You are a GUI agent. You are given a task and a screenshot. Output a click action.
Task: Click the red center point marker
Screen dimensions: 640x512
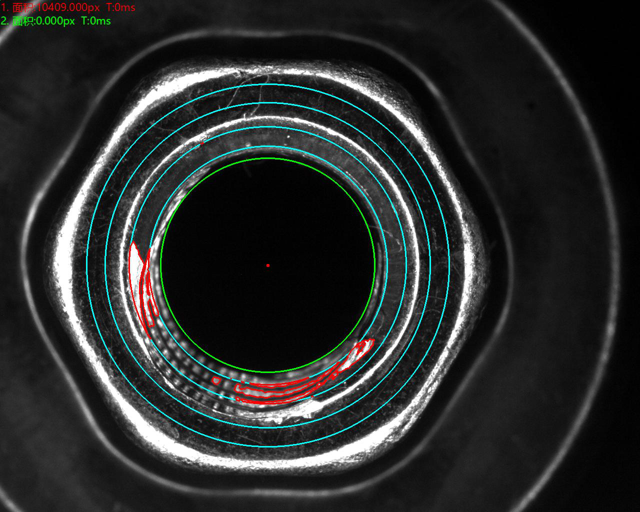(x=268, y=265)
